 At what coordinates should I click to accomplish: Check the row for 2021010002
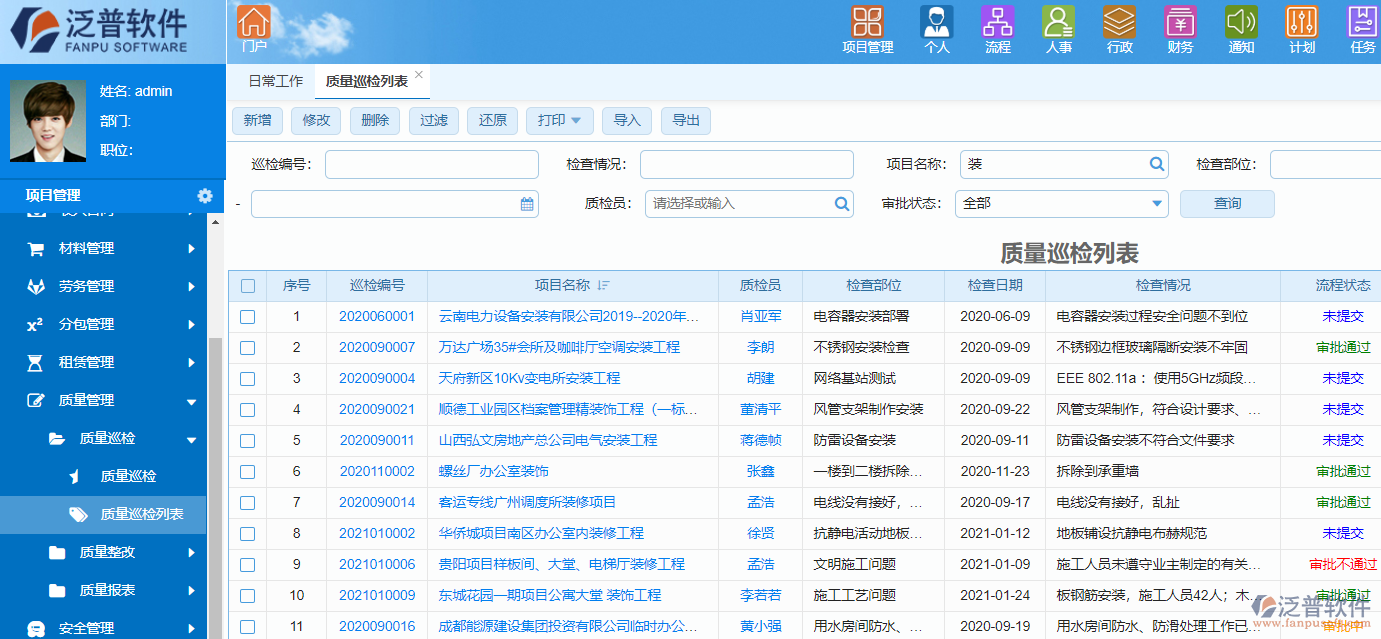tap(248, 534)
